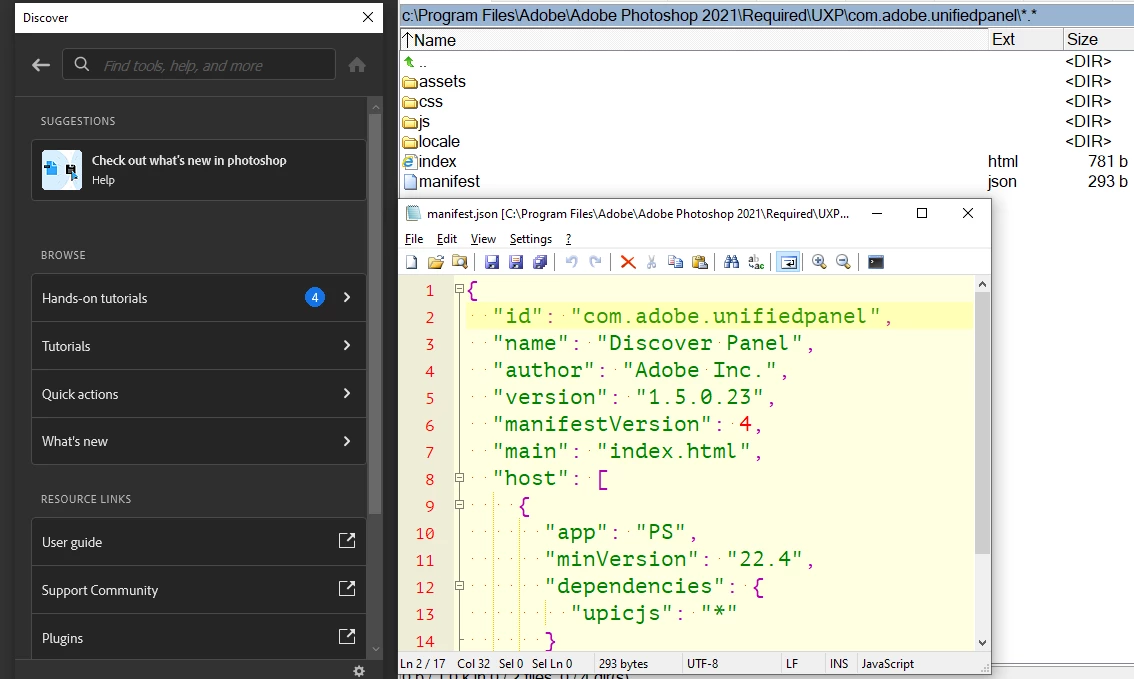Click the INS mode indicator

tap(839, 664)
